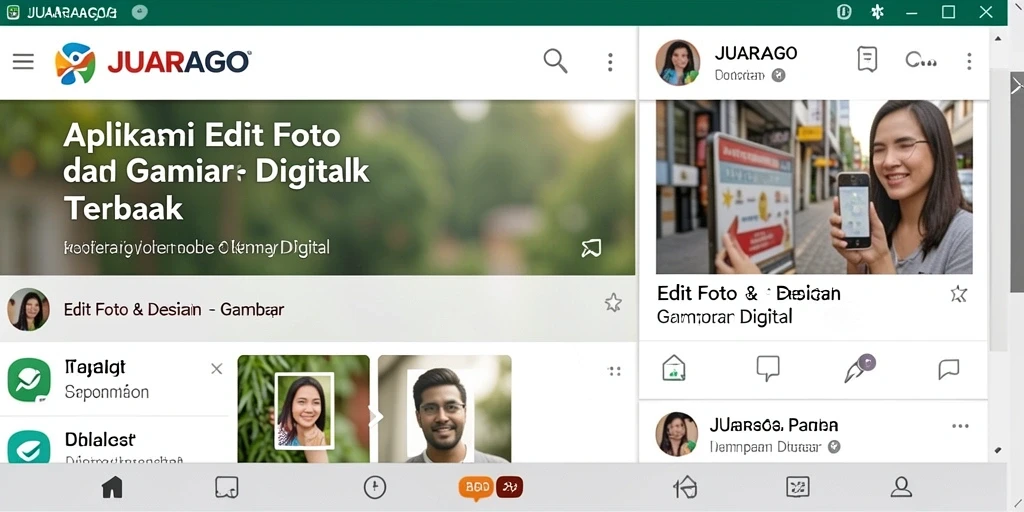Open the tablet-shaped icon in bottom bar
This screenshot has height=512, width=1024.
point(227,487)
